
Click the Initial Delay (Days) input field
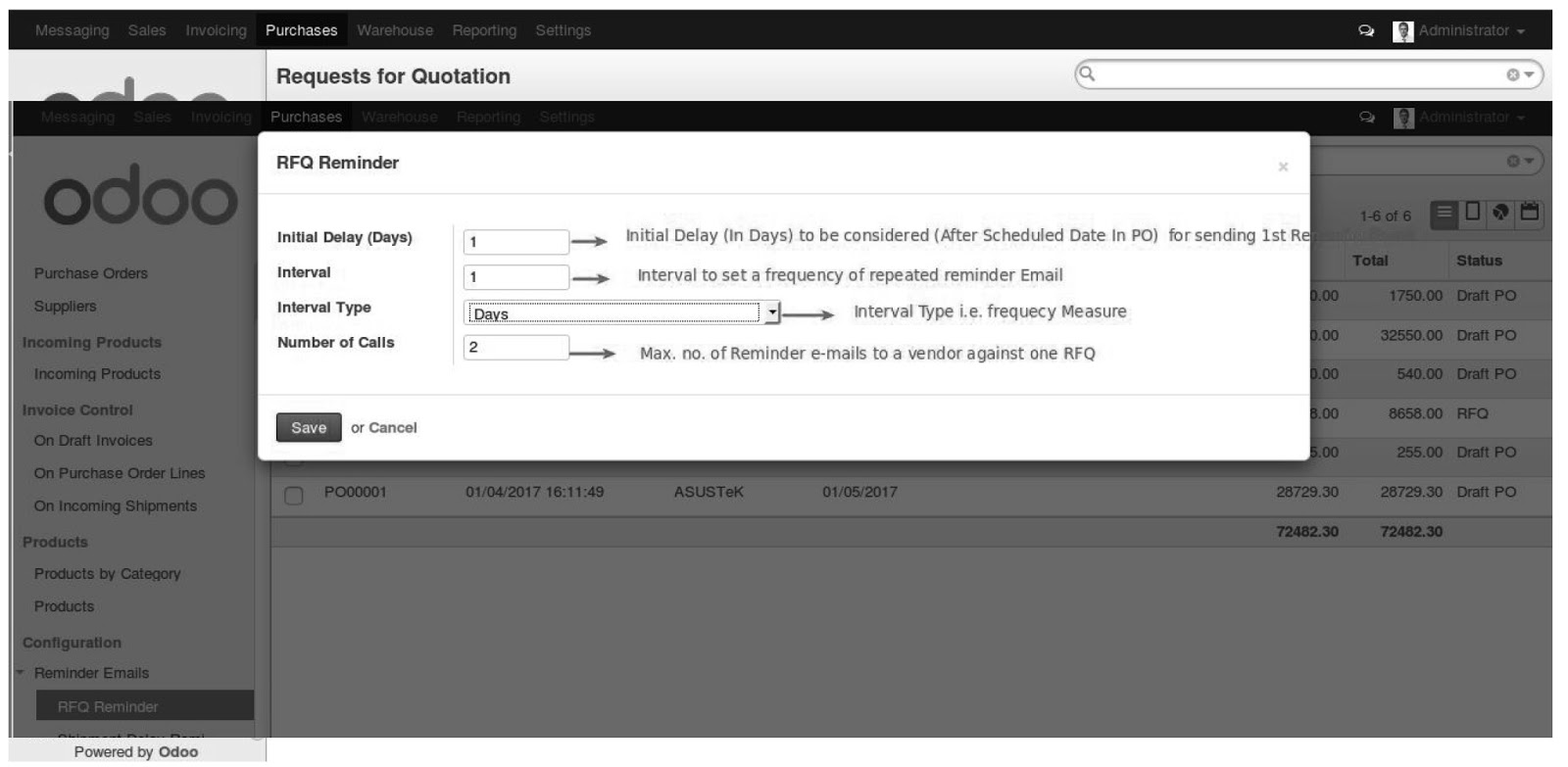click(516, 242)
